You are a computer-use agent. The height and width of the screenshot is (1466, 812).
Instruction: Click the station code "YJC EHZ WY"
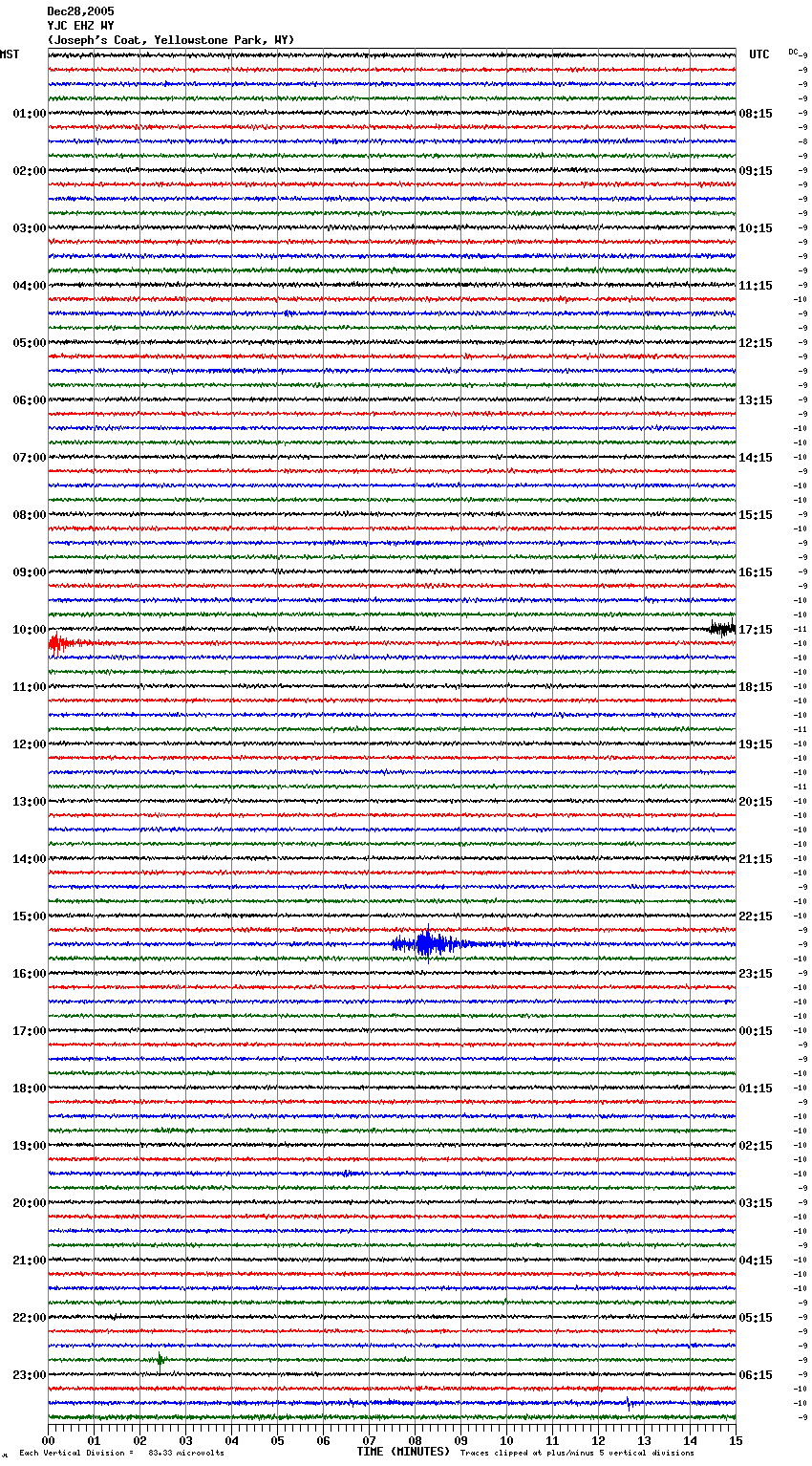coord(80,26)
